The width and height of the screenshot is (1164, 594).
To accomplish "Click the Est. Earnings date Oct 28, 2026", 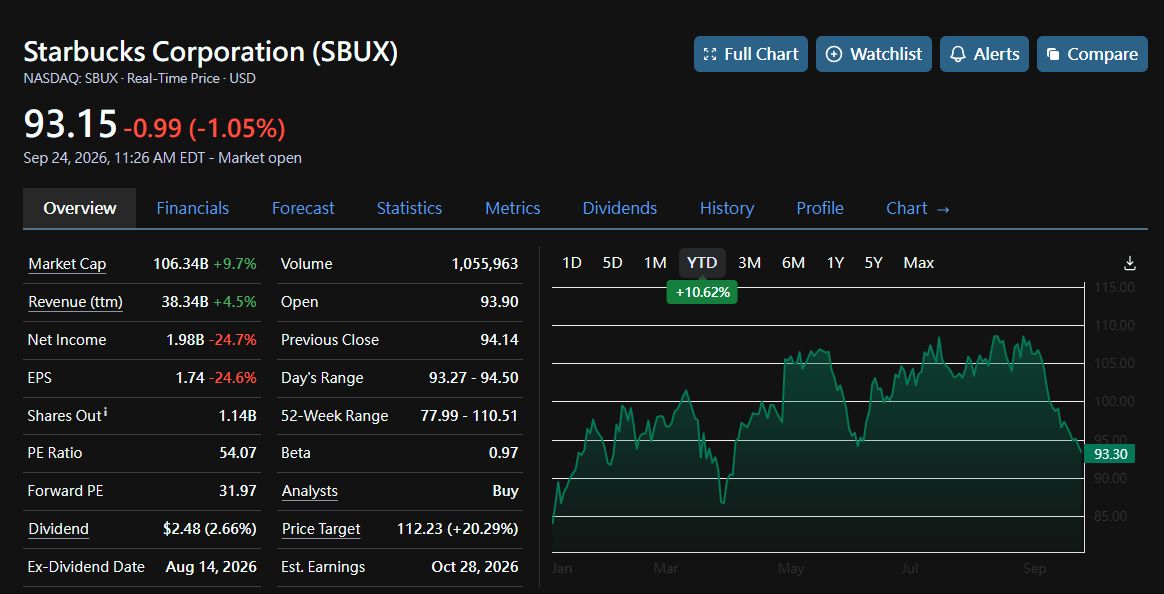I will (475, 567).
